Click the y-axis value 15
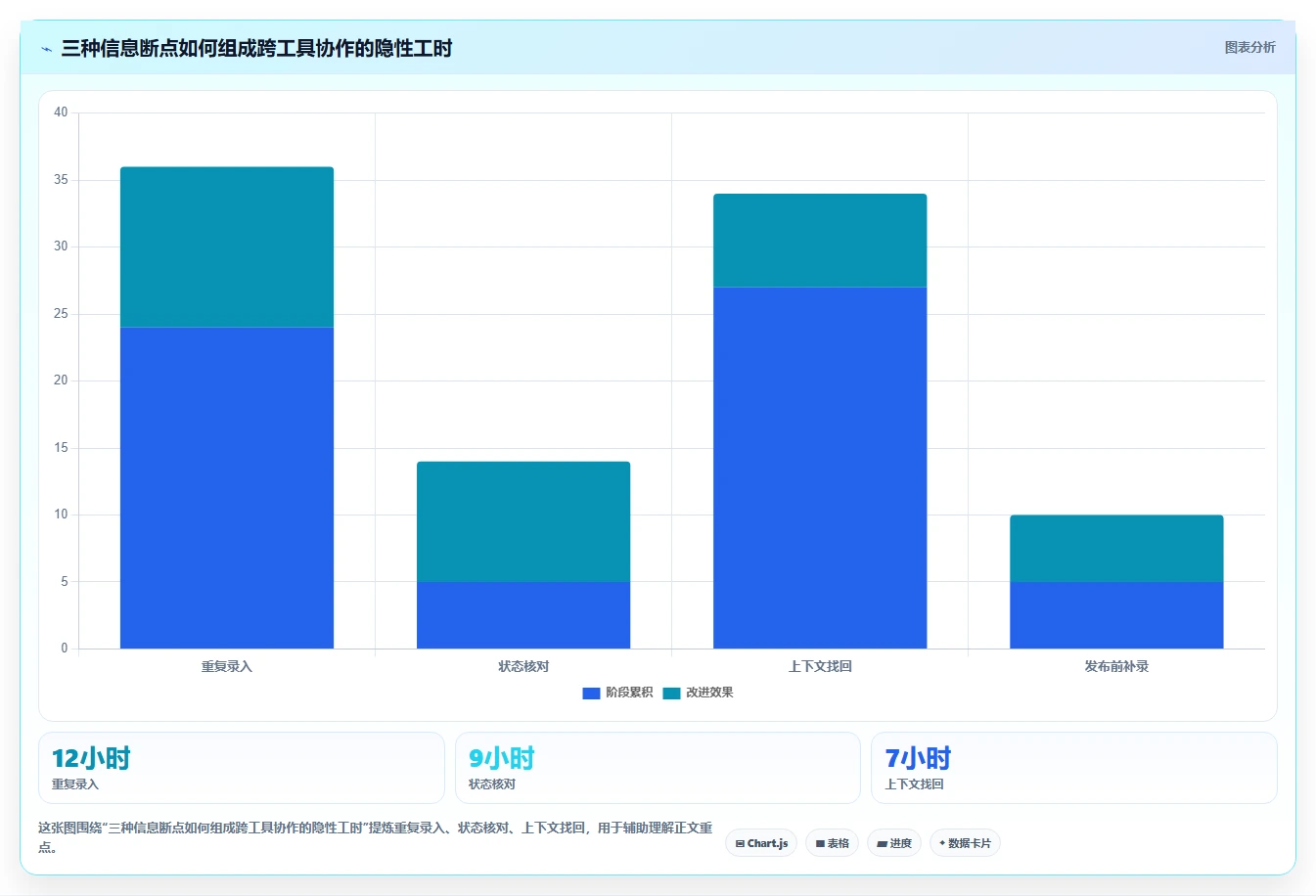This screenshot has height=896, width=1316. pyautogui.click(x=61, y=448)
